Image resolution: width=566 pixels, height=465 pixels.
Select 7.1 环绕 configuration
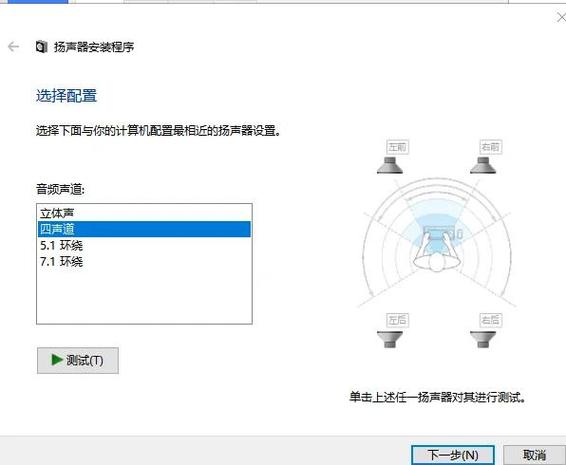[144, 261]
